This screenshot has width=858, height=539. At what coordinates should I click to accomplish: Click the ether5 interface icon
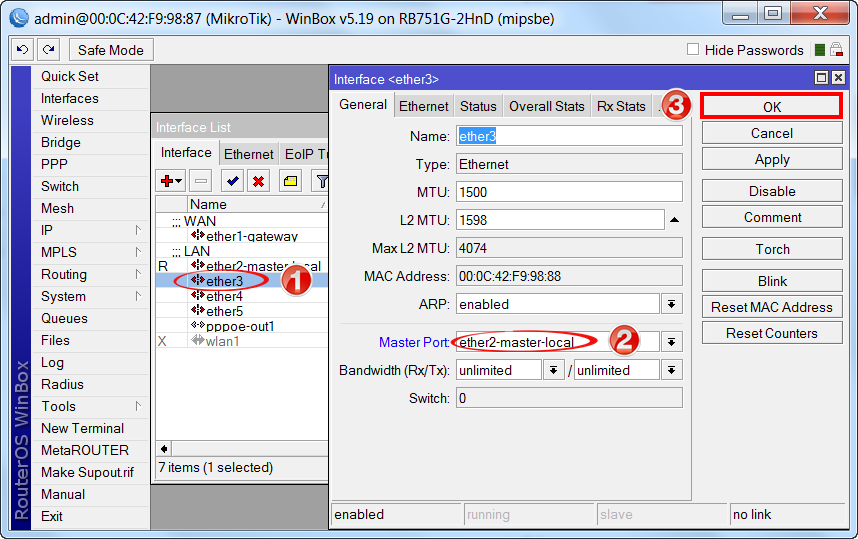pos(198,310)
